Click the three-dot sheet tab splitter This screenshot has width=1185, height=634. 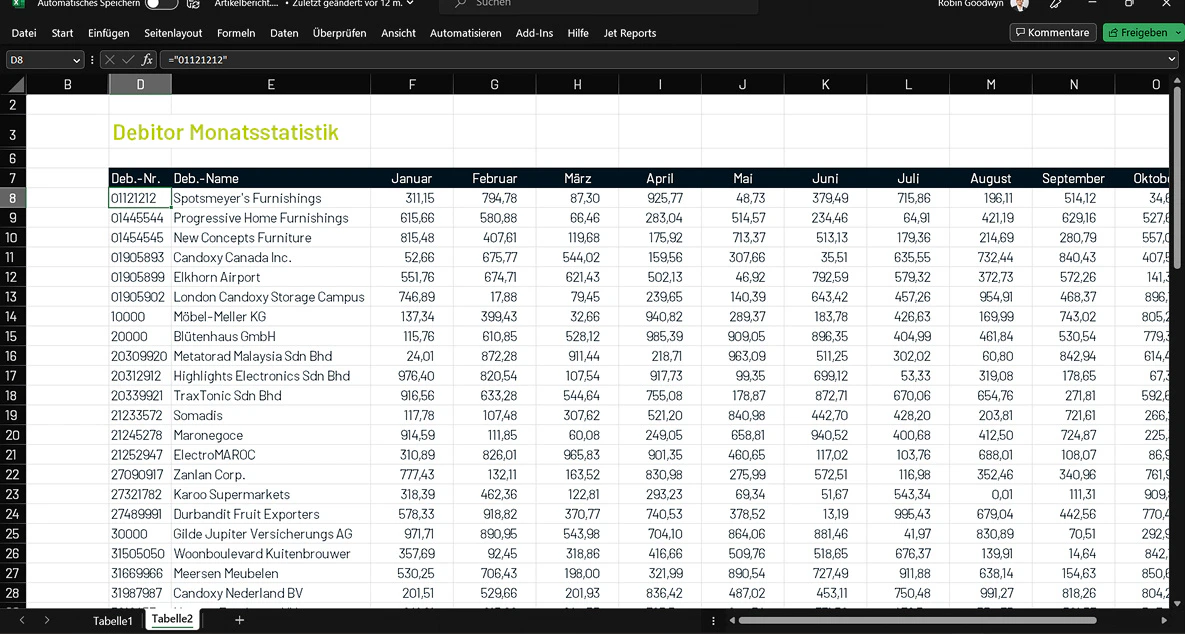(713, 620)
